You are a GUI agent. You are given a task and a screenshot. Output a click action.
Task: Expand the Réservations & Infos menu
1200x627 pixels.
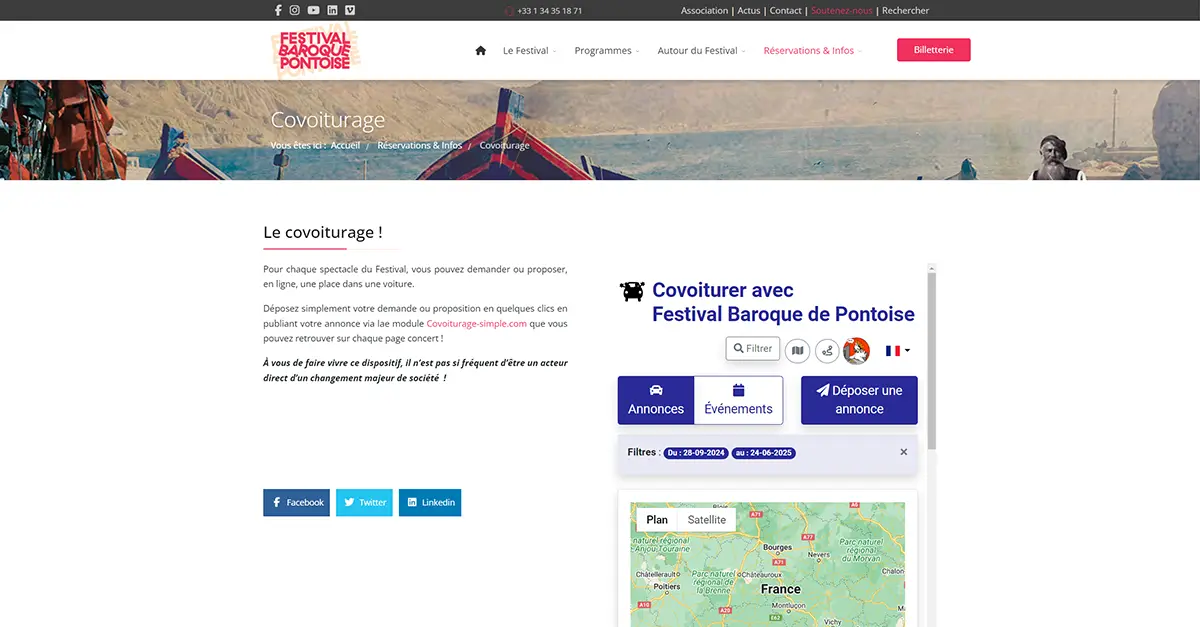tap(812, 50)
